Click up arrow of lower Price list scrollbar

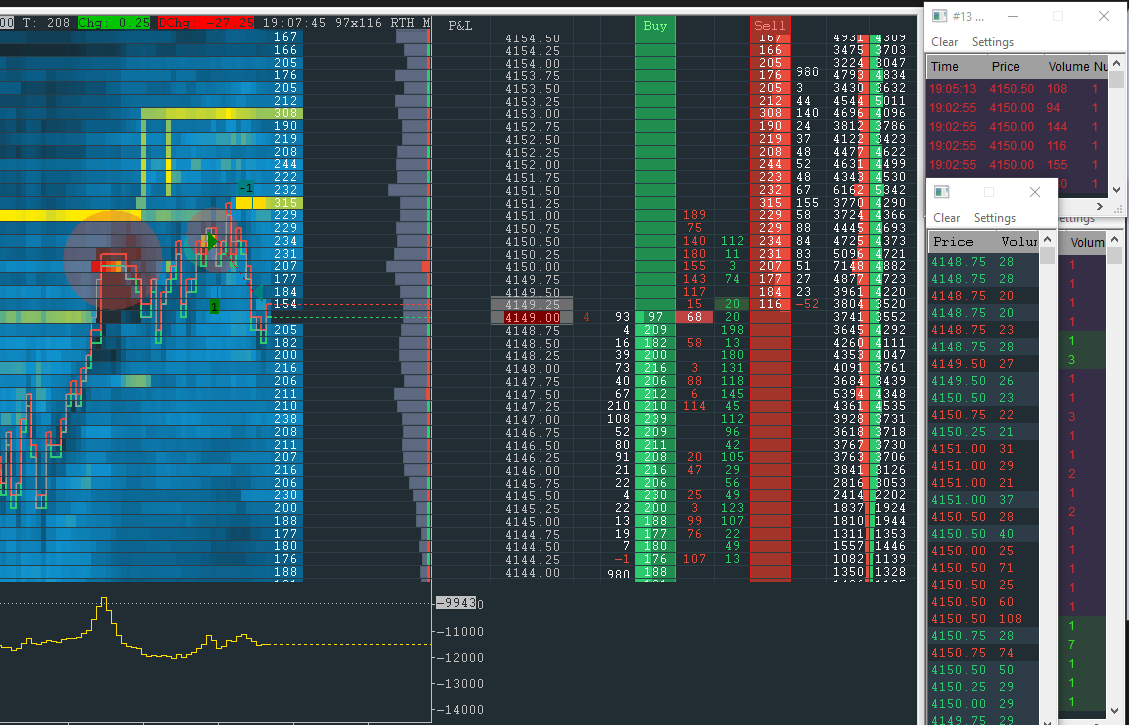[x=1047, y=240]
